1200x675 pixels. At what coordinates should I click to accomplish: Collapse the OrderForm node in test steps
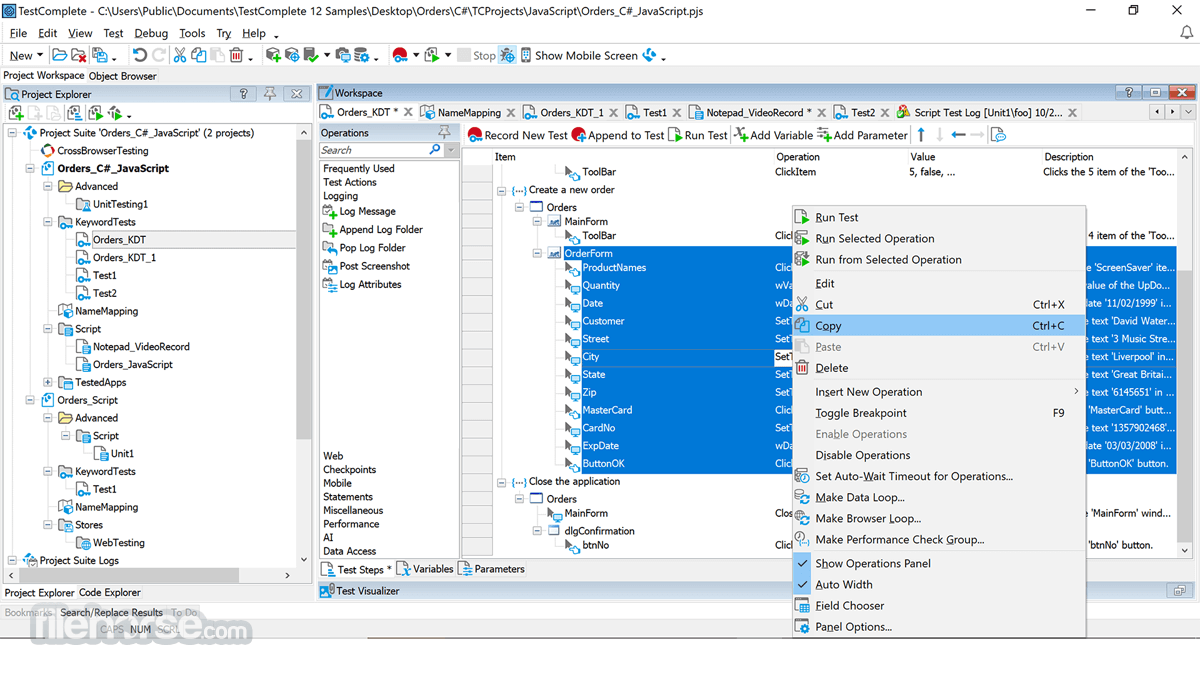(538, 254)
